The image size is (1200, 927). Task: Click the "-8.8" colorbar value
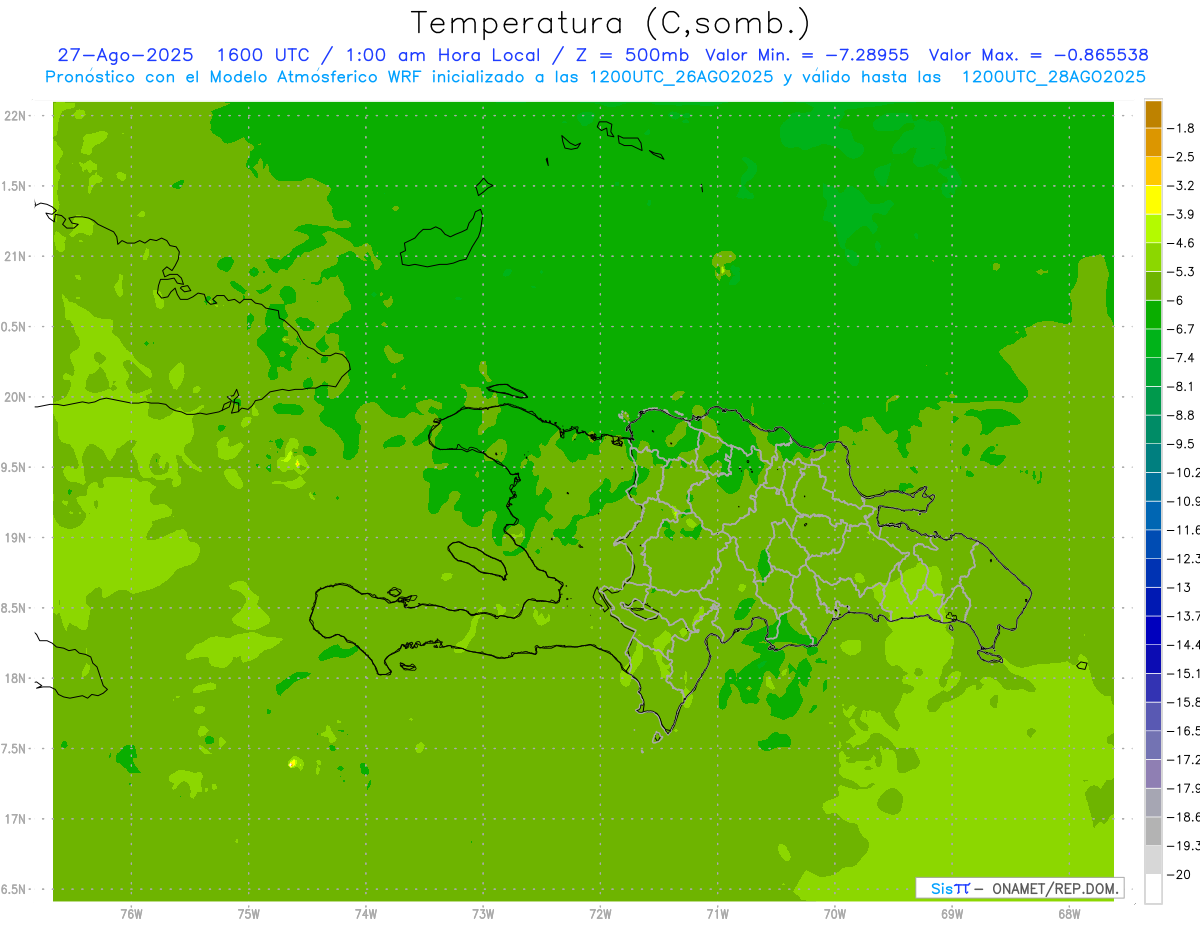point(1182,415)
